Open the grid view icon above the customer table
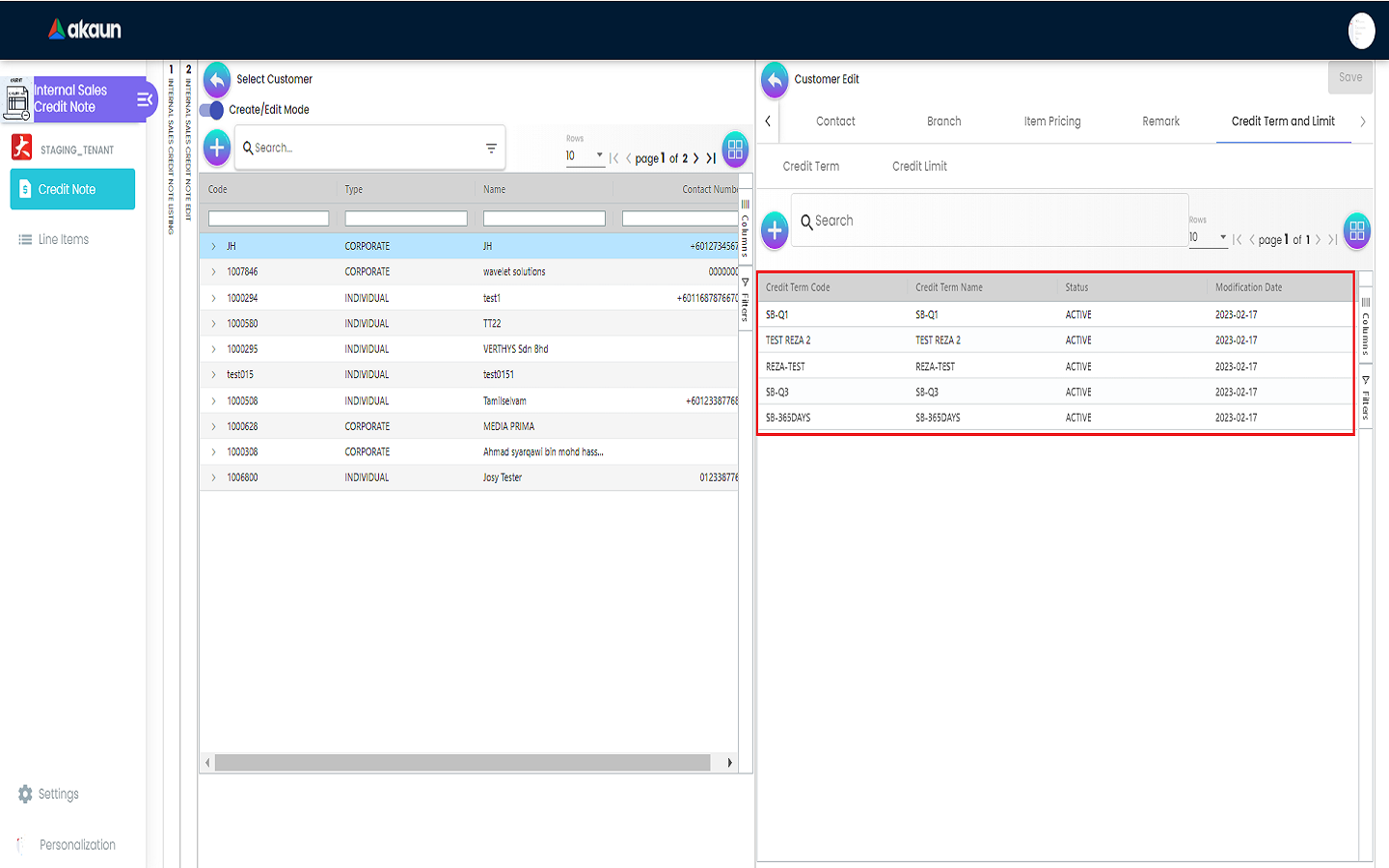Screen dimensions: 1389x868 (735, 149)
